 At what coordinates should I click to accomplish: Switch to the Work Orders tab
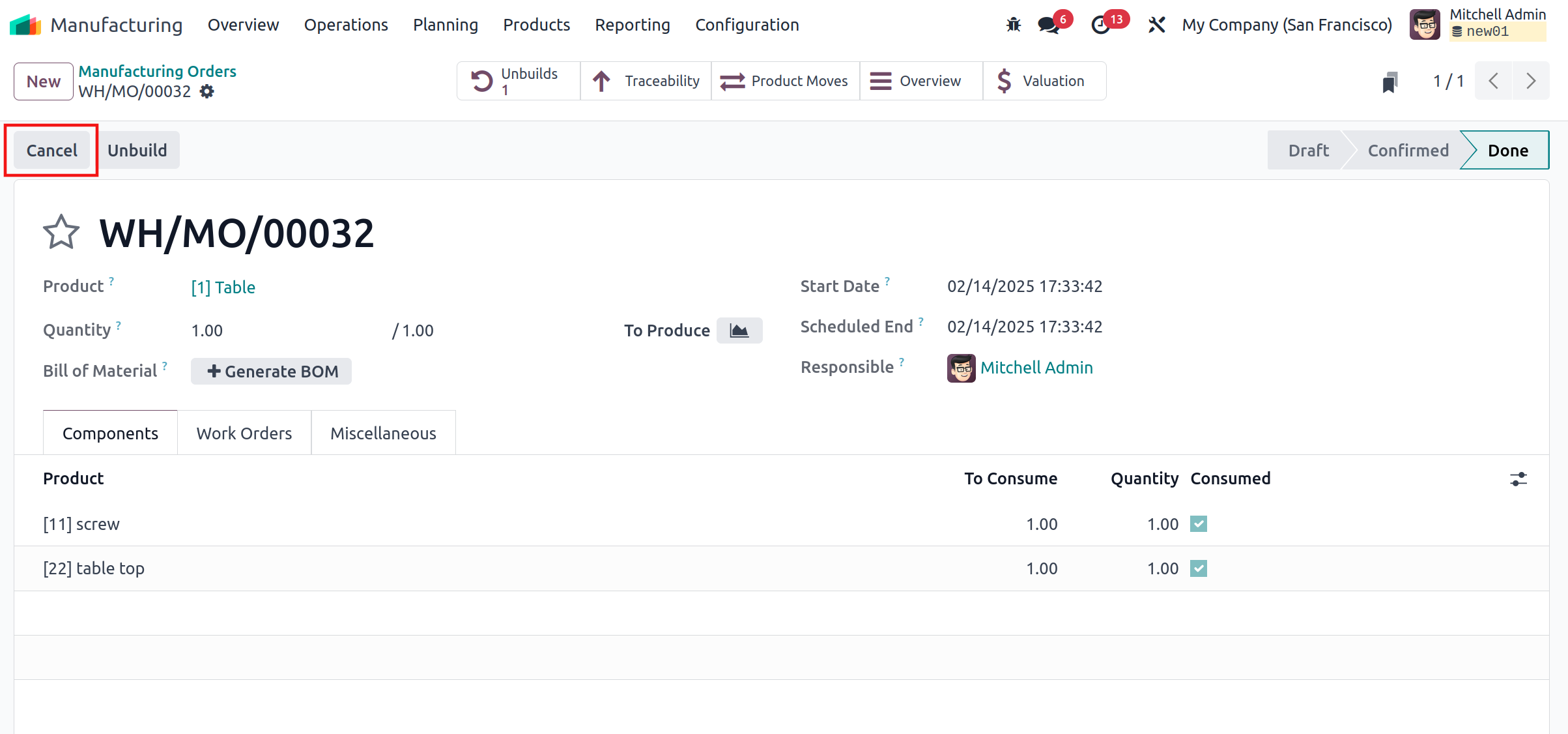(x=244, y=433)
